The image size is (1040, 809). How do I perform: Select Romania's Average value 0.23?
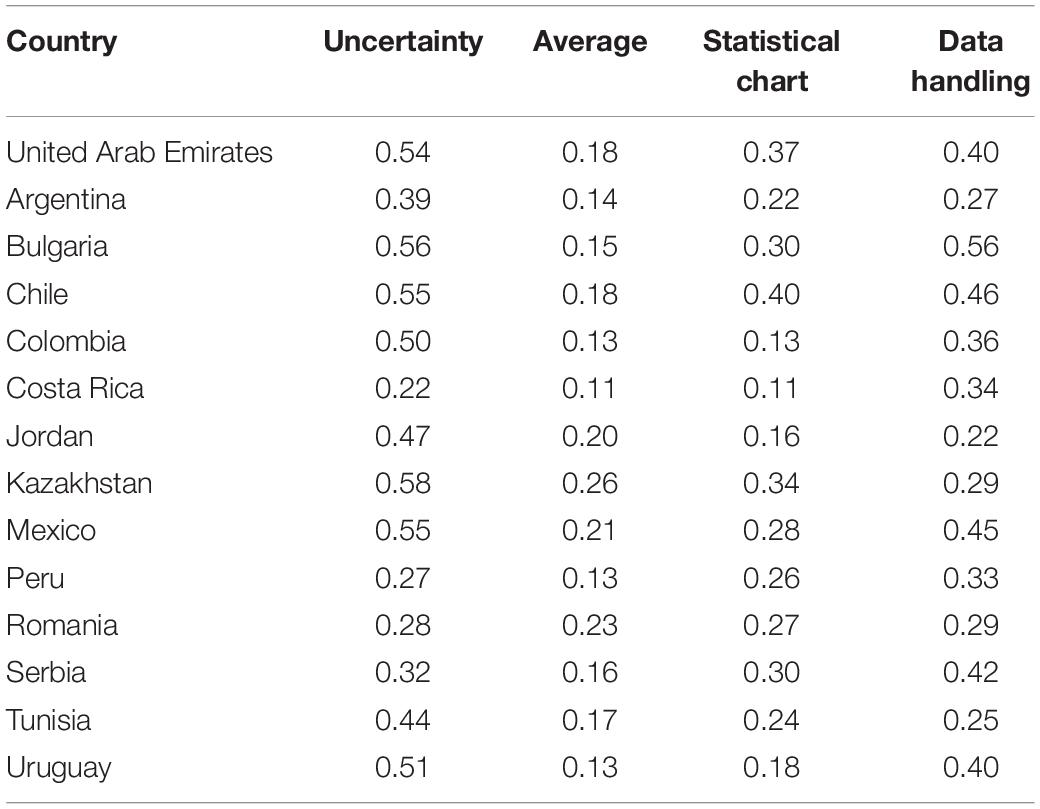coord(590,625)
